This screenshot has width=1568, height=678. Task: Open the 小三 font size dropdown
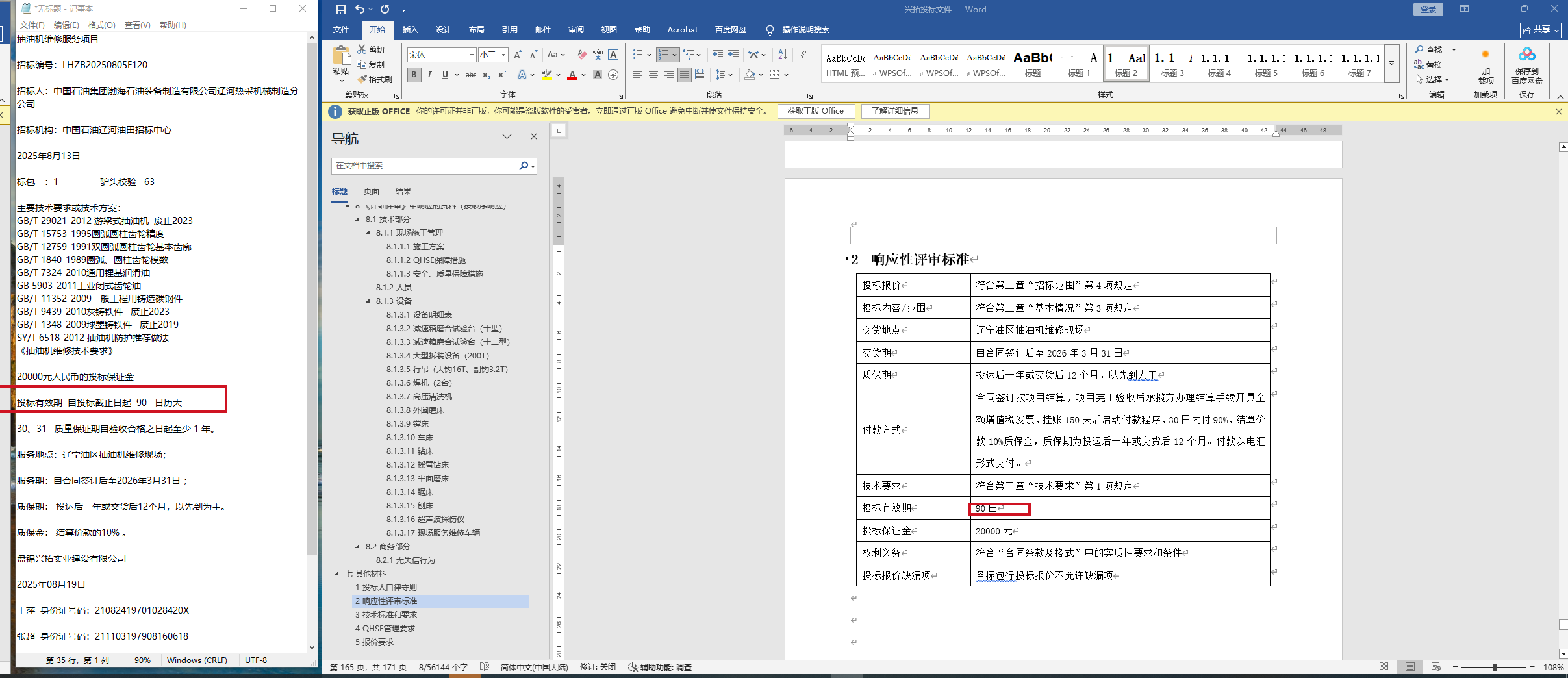coord(503,55)
